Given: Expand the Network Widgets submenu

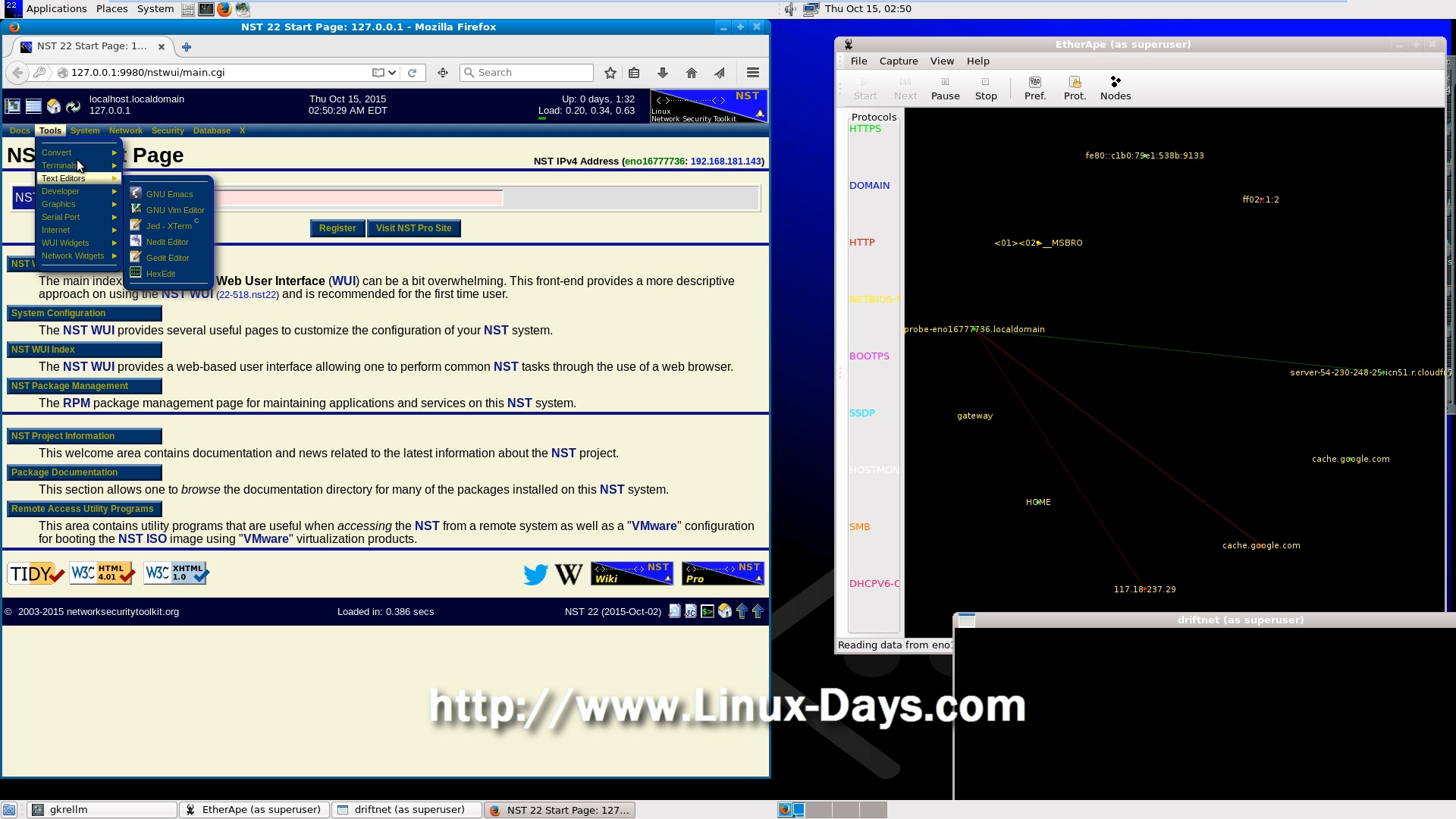Looking at the screenshot, I should tap(79, 256).
